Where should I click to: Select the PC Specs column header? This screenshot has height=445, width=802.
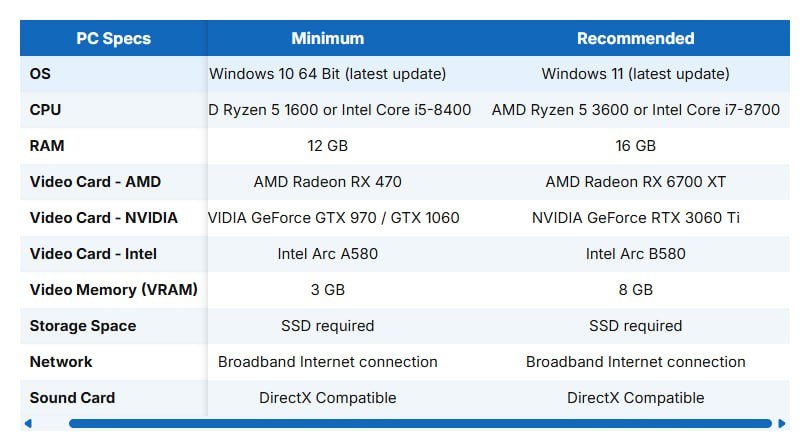[114, 38]
